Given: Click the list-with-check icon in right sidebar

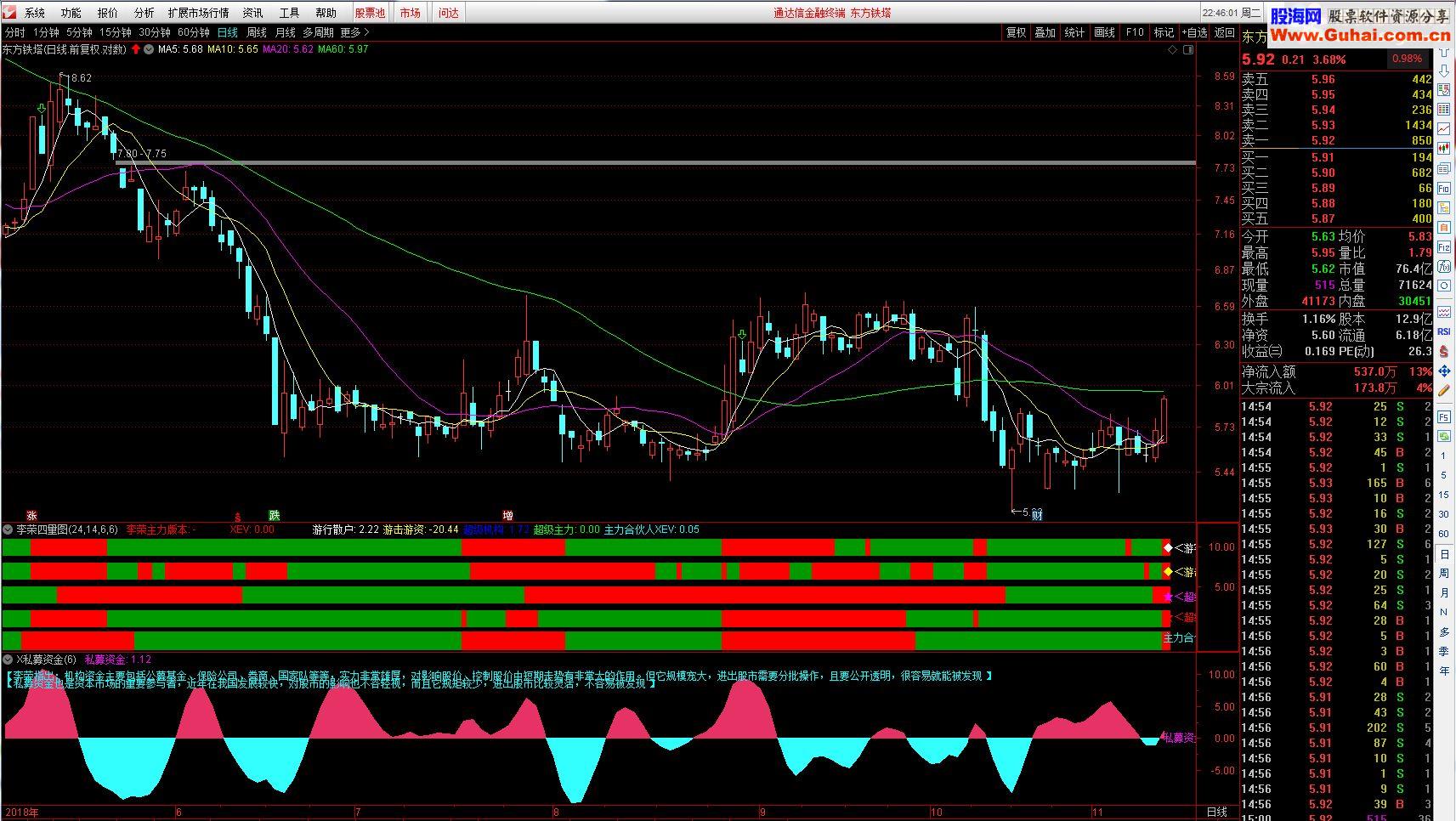Looking at the screenshot, I should (x=1443, y=89).
